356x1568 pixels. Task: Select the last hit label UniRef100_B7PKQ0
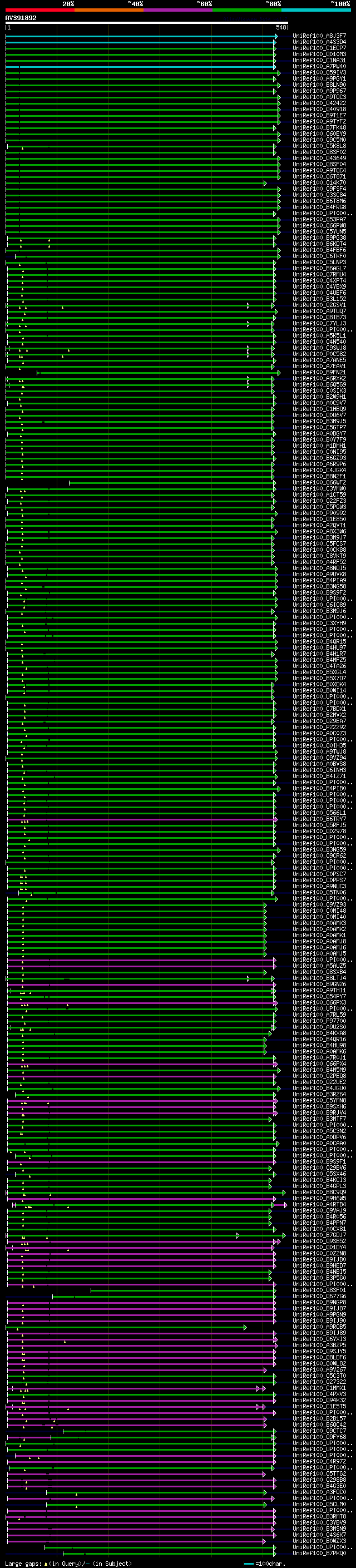319,1554
